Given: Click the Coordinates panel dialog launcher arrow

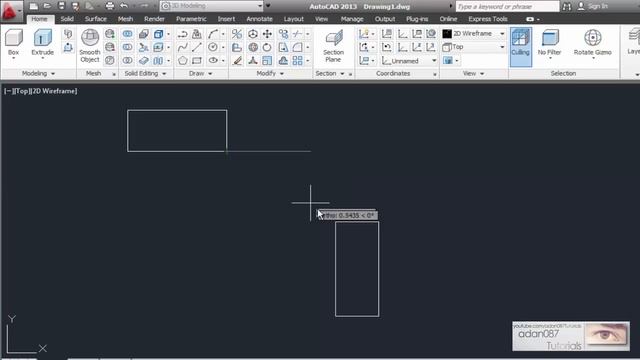Looking at the screenshot, I should tap(435, 74).
